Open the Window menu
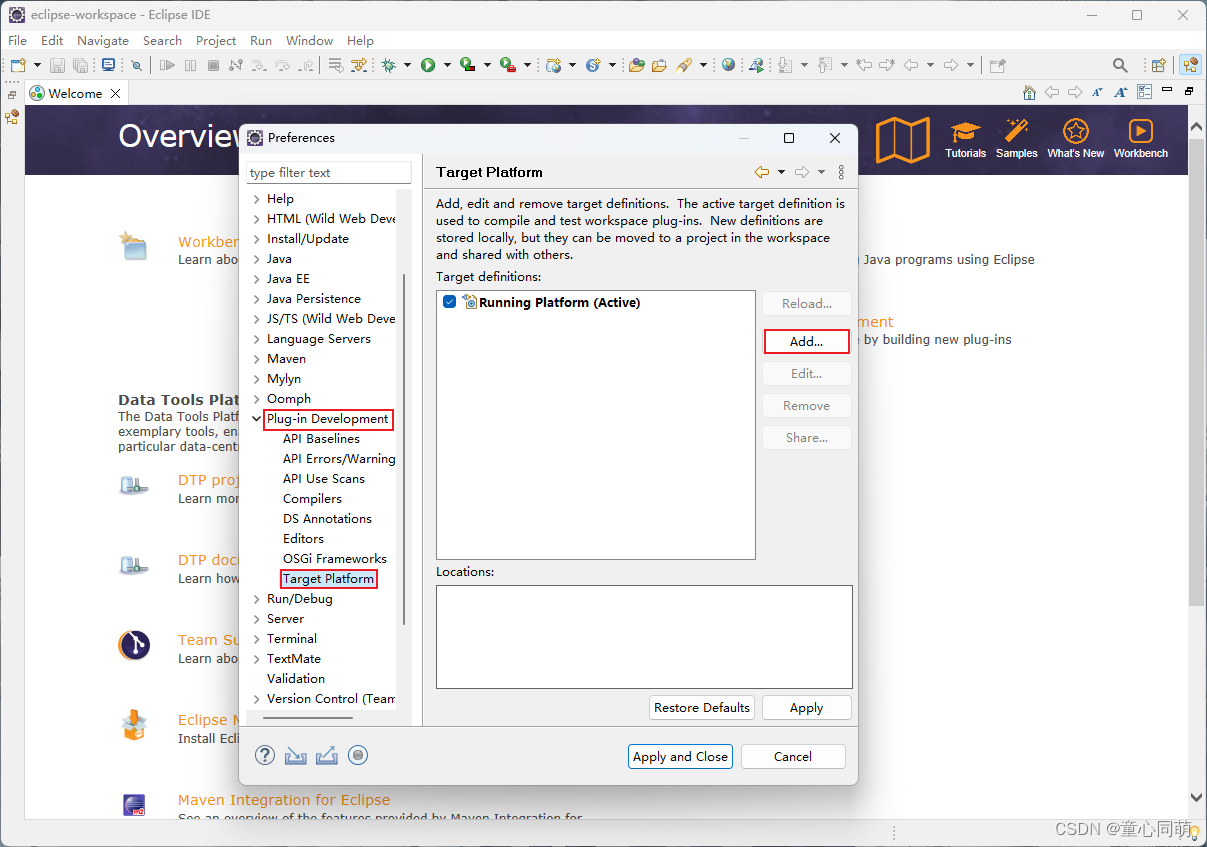The width and height of the screenshot is (1207, 847). click(309, 41)
